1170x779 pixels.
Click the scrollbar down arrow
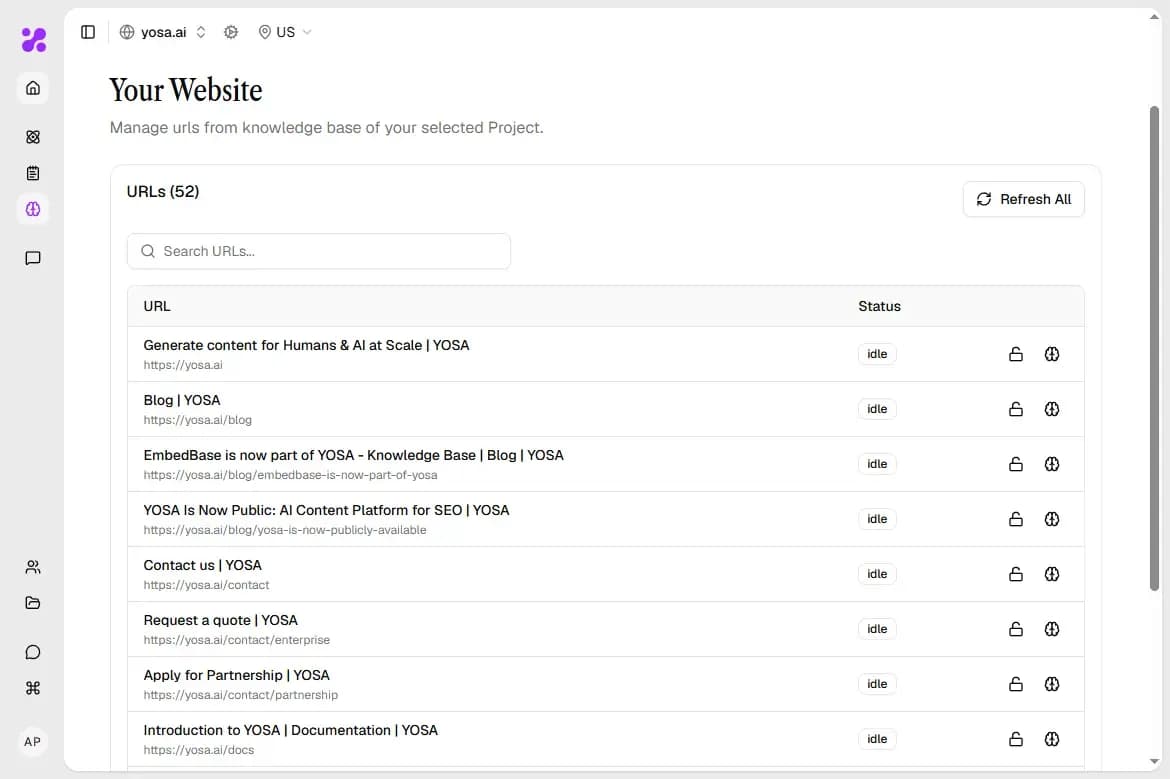pos(1154,762)
